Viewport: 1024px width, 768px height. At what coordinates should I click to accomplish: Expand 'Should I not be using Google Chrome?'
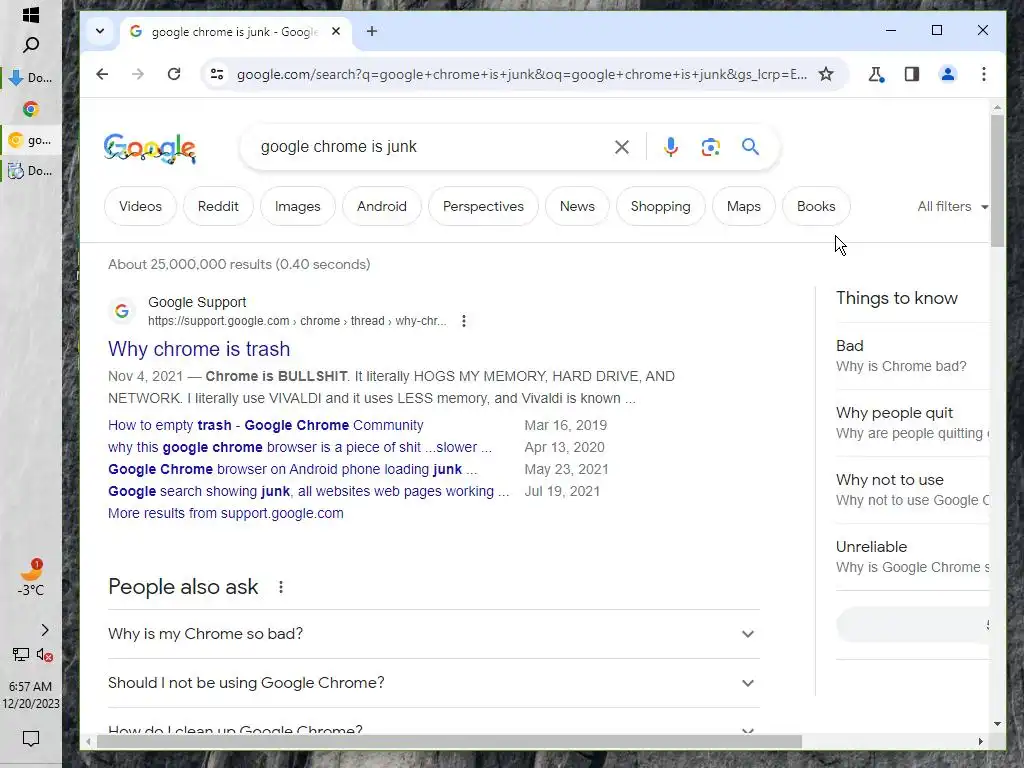(x=434, y=683)
